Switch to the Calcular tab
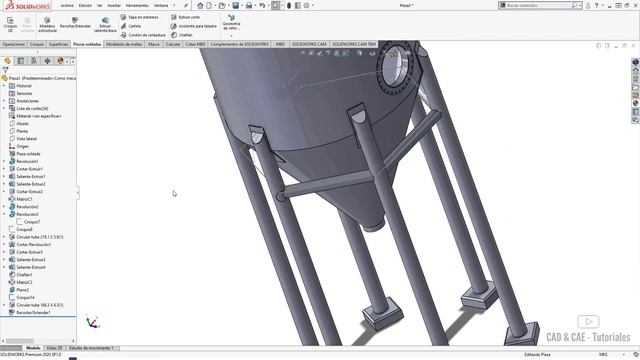Screen dimensions: 640x360 173,44
